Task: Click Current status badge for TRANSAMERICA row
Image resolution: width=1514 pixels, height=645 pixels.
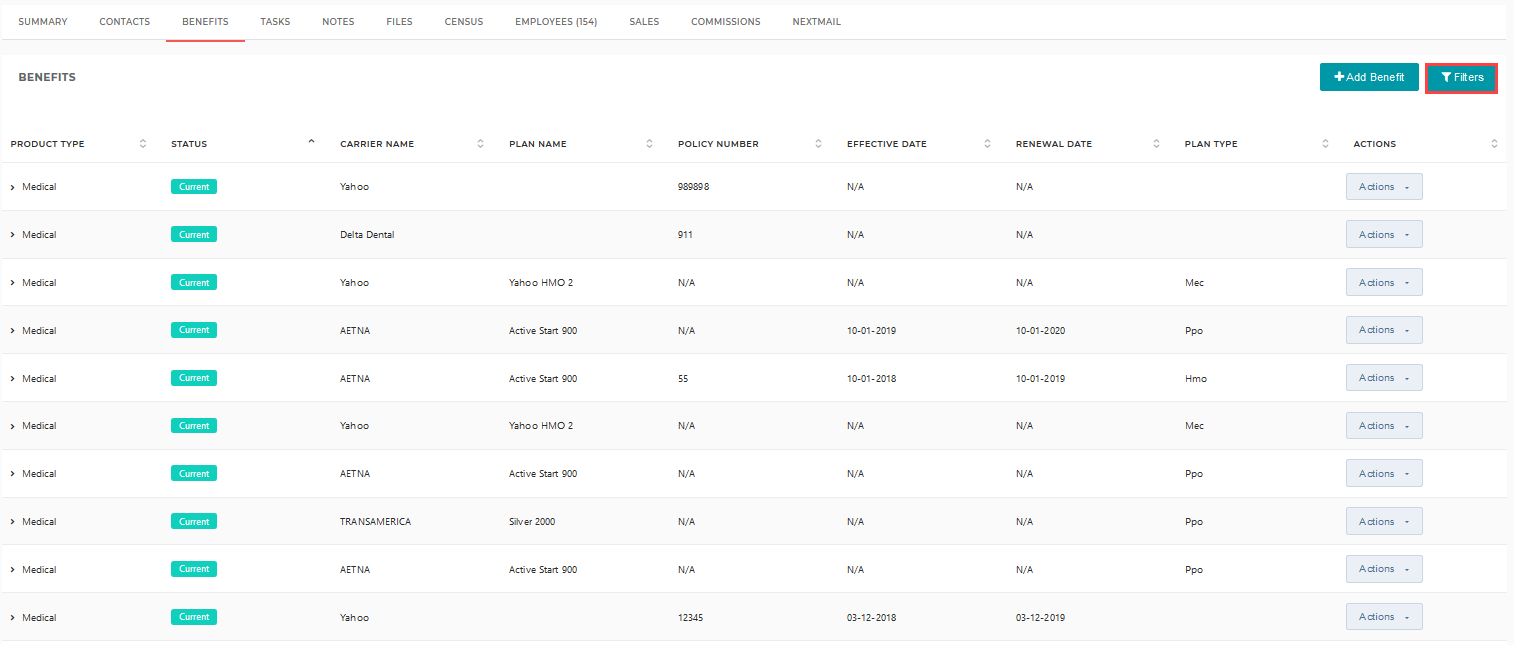Action: click(194, 522)
